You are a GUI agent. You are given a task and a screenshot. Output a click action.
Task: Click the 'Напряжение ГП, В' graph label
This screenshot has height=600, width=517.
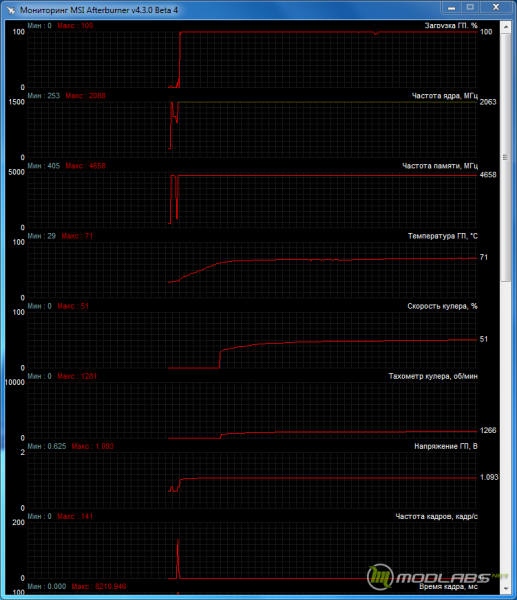pos(446,446)
